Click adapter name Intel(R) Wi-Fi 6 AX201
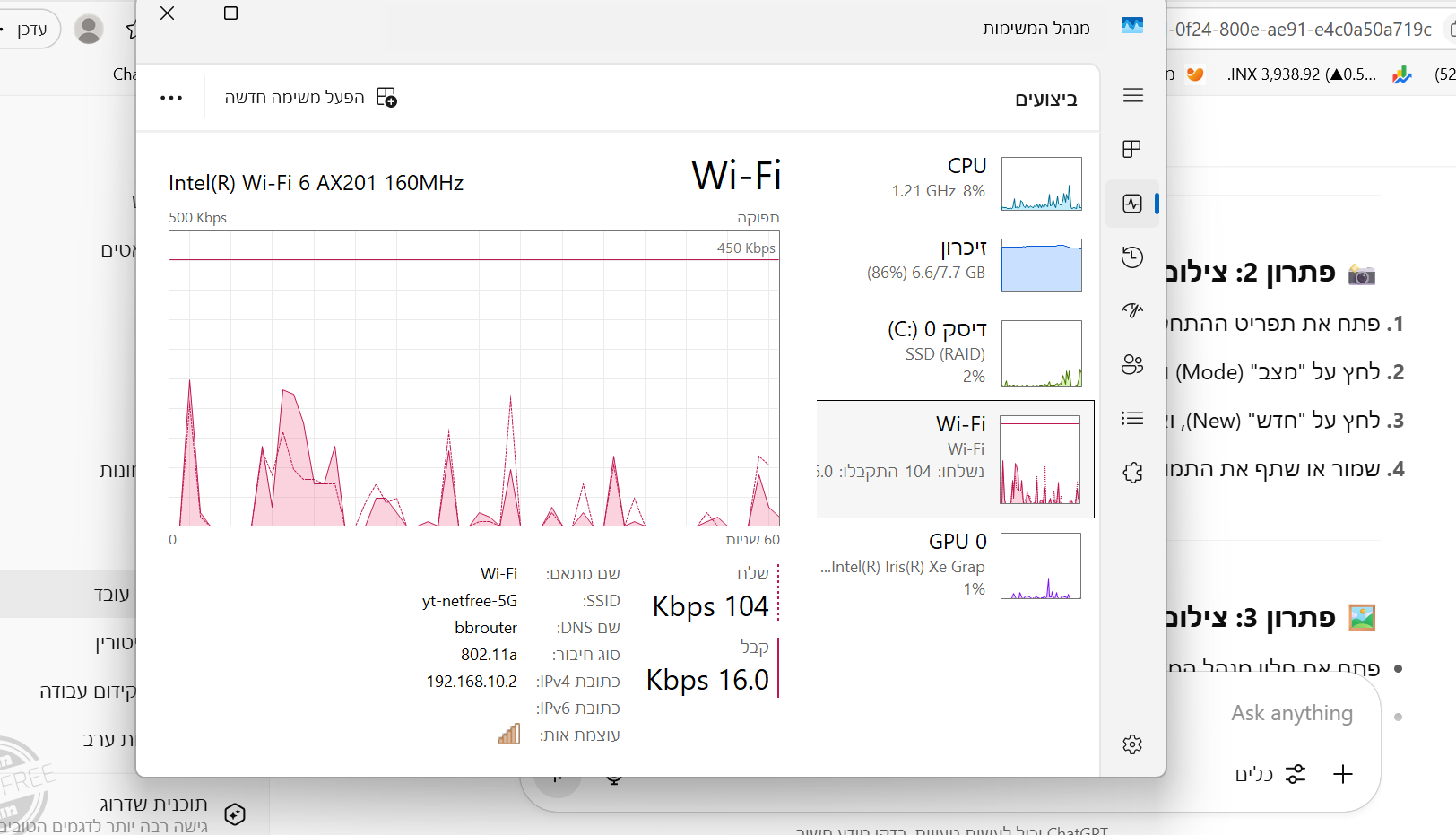 tap(316, 183)
